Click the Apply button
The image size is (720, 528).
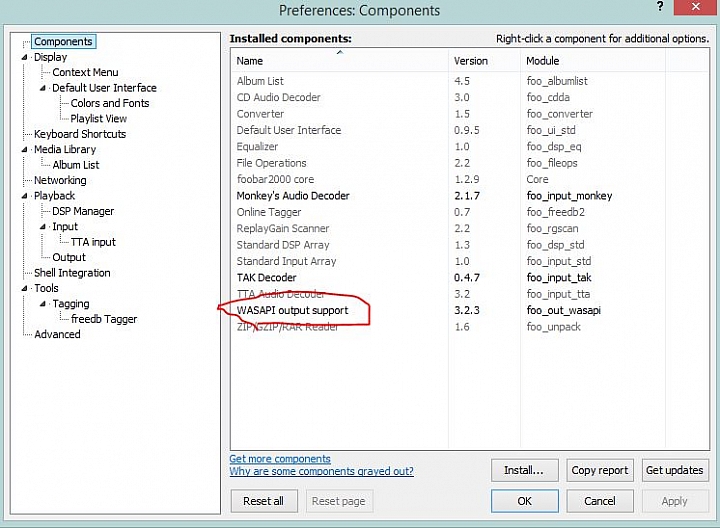click(675, 501)
